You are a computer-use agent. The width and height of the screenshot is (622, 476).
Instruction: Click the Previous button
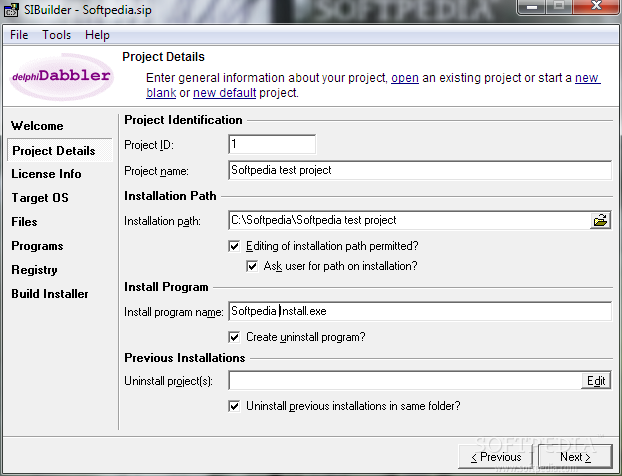pyautogui.click(x=496, y=457)
